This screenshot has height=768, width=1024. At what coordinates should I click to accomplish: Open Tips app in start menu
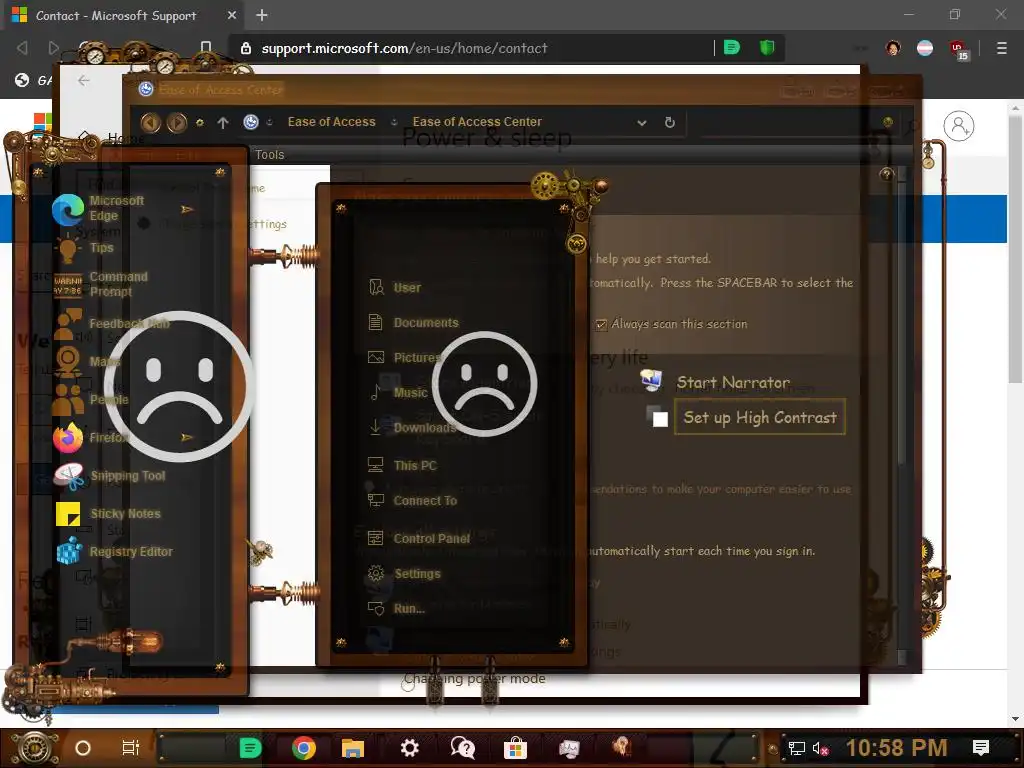[x=85, y=248]
